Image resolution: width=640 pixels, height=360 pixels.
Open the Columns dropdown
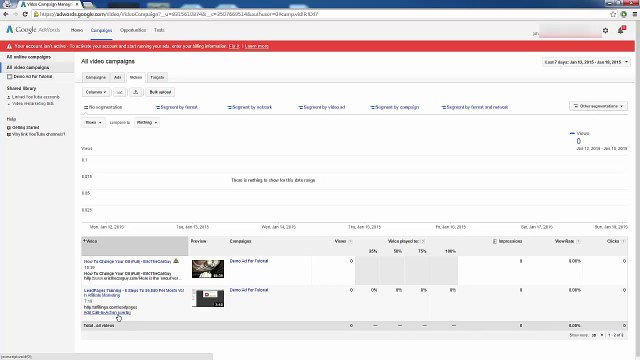click(x=96, y=92)
